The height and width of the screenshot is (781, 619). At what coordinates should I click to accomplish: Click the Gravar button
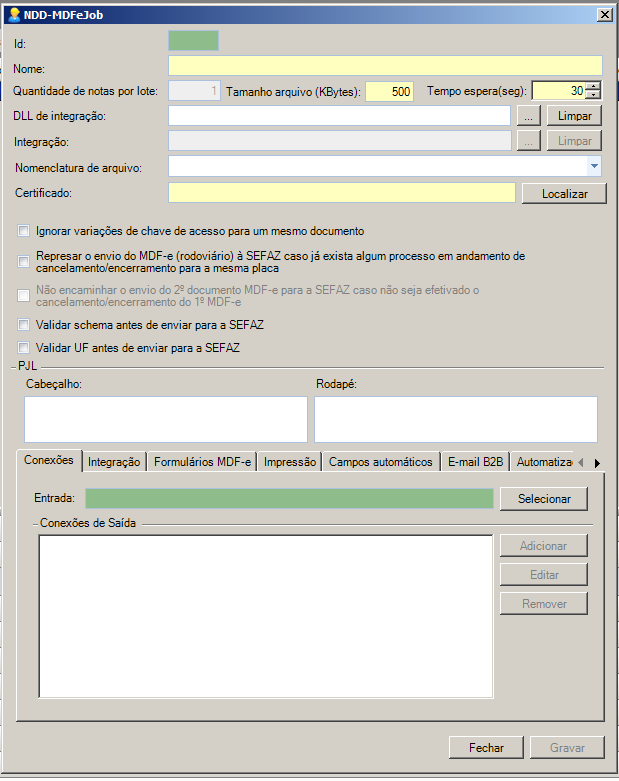tap(567, 747)
